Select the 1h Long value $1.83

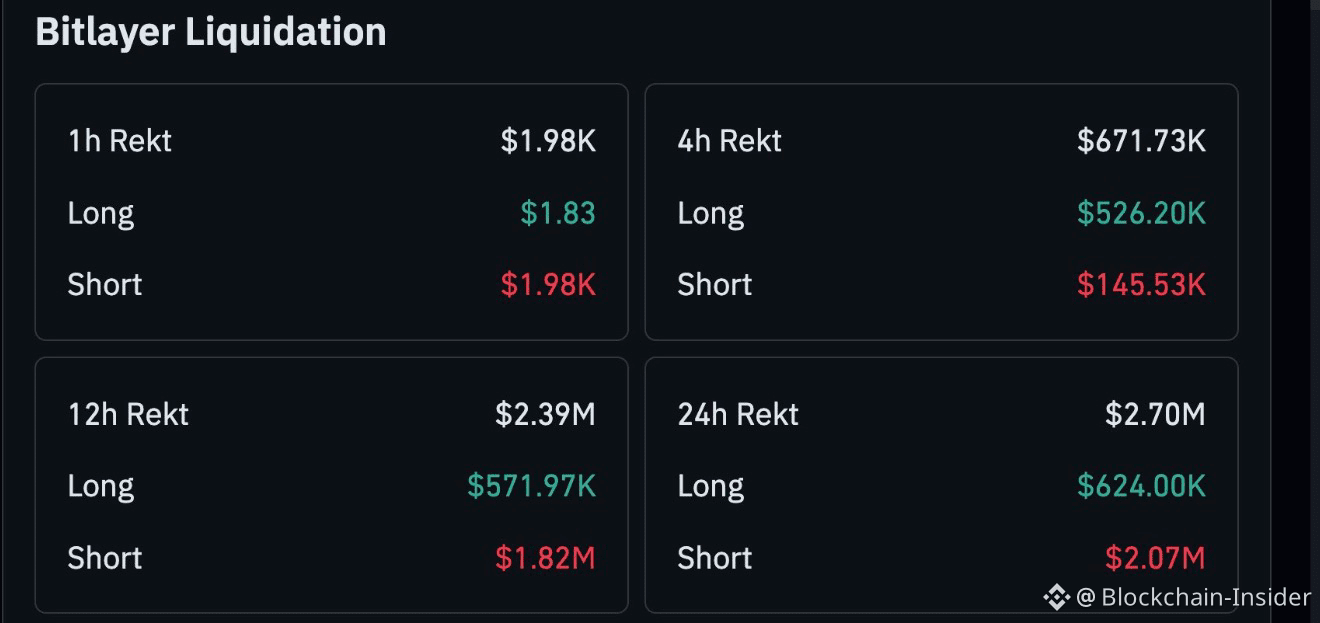(558, 212)
